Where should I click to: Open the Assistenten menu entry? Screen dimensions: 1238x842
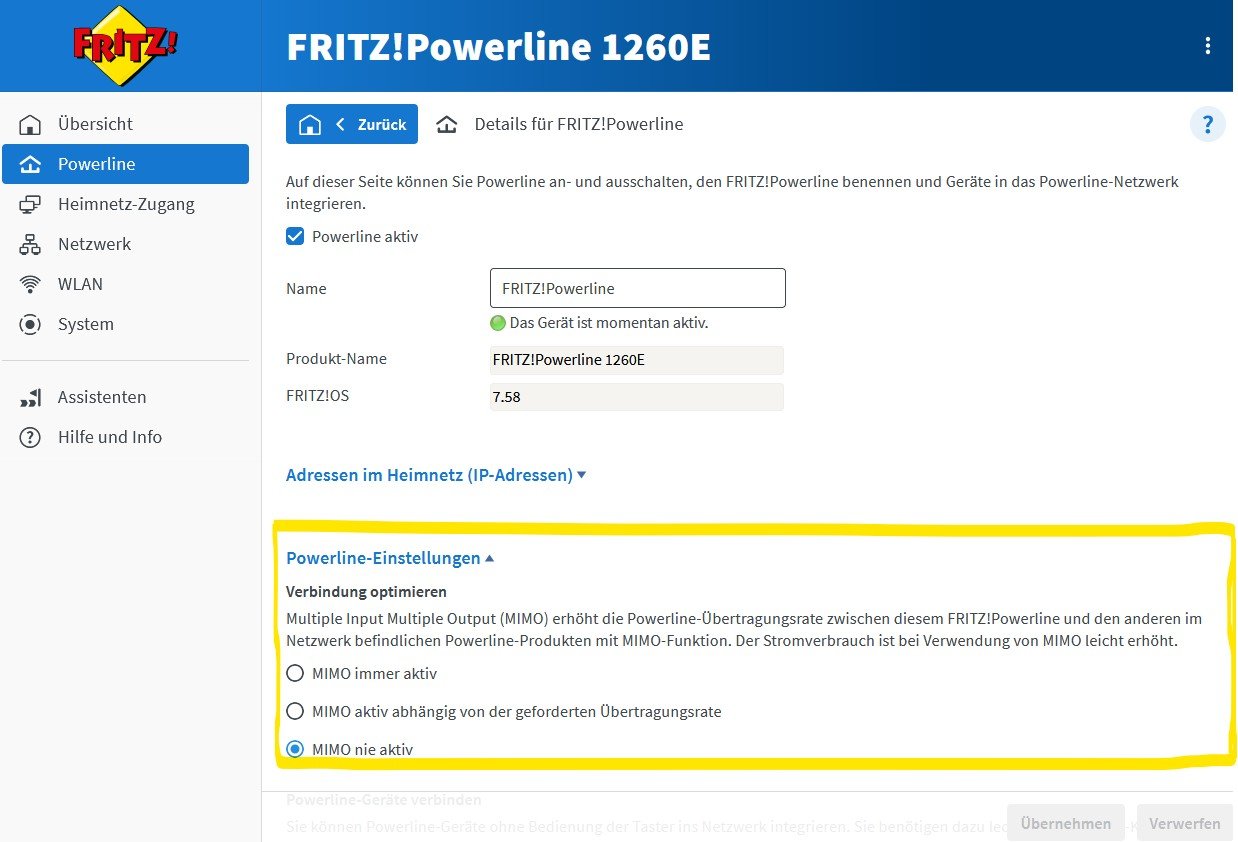(x=125, y=397)
